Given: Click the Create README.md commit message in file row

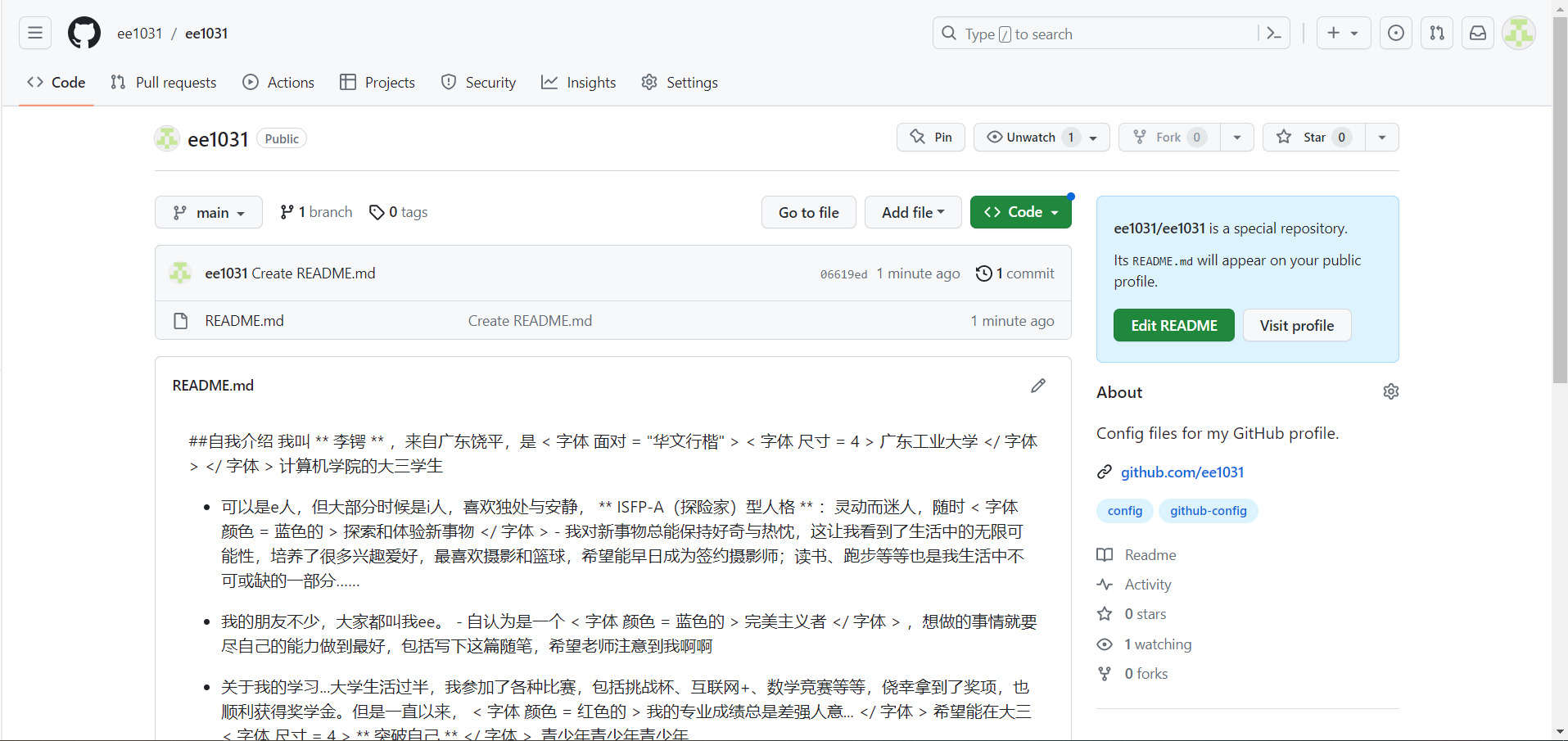Looking at the screenshot, I should (x=530, y=321).
